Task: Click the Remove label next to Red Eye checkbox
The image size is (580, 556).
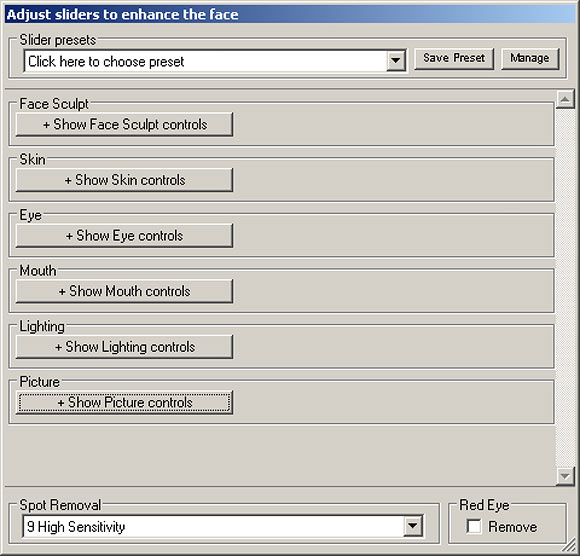Action: click(512, 527)
